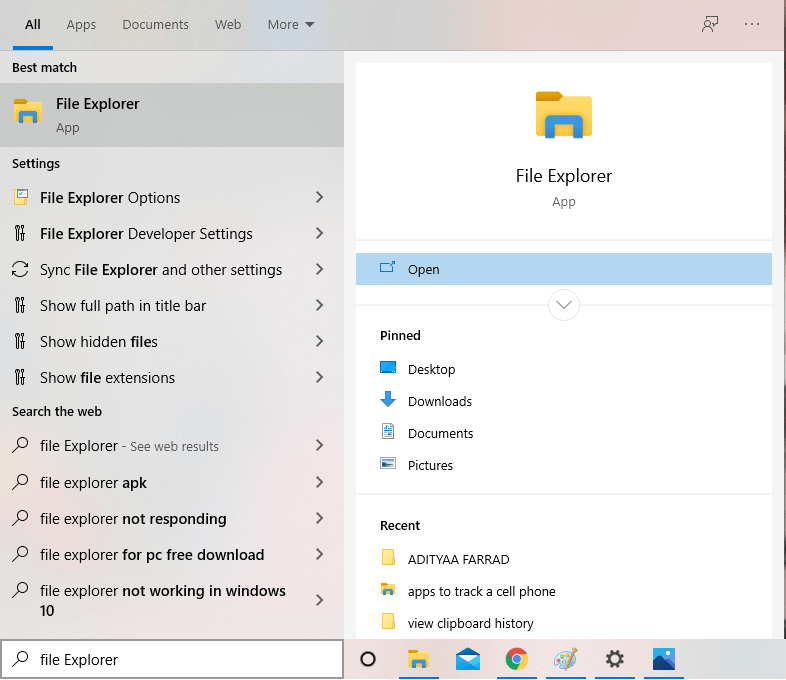786x680 pixels.
Task: Switch to the Apps tab
Action: [x=81, y=24]
